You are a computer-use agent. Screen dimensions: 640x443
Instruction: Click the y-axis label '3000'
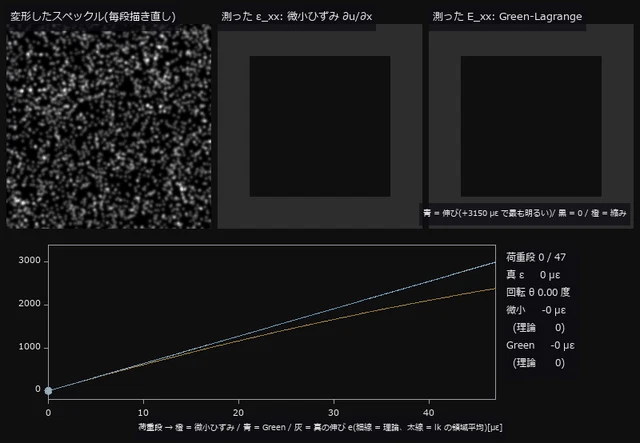pos(29,260)
